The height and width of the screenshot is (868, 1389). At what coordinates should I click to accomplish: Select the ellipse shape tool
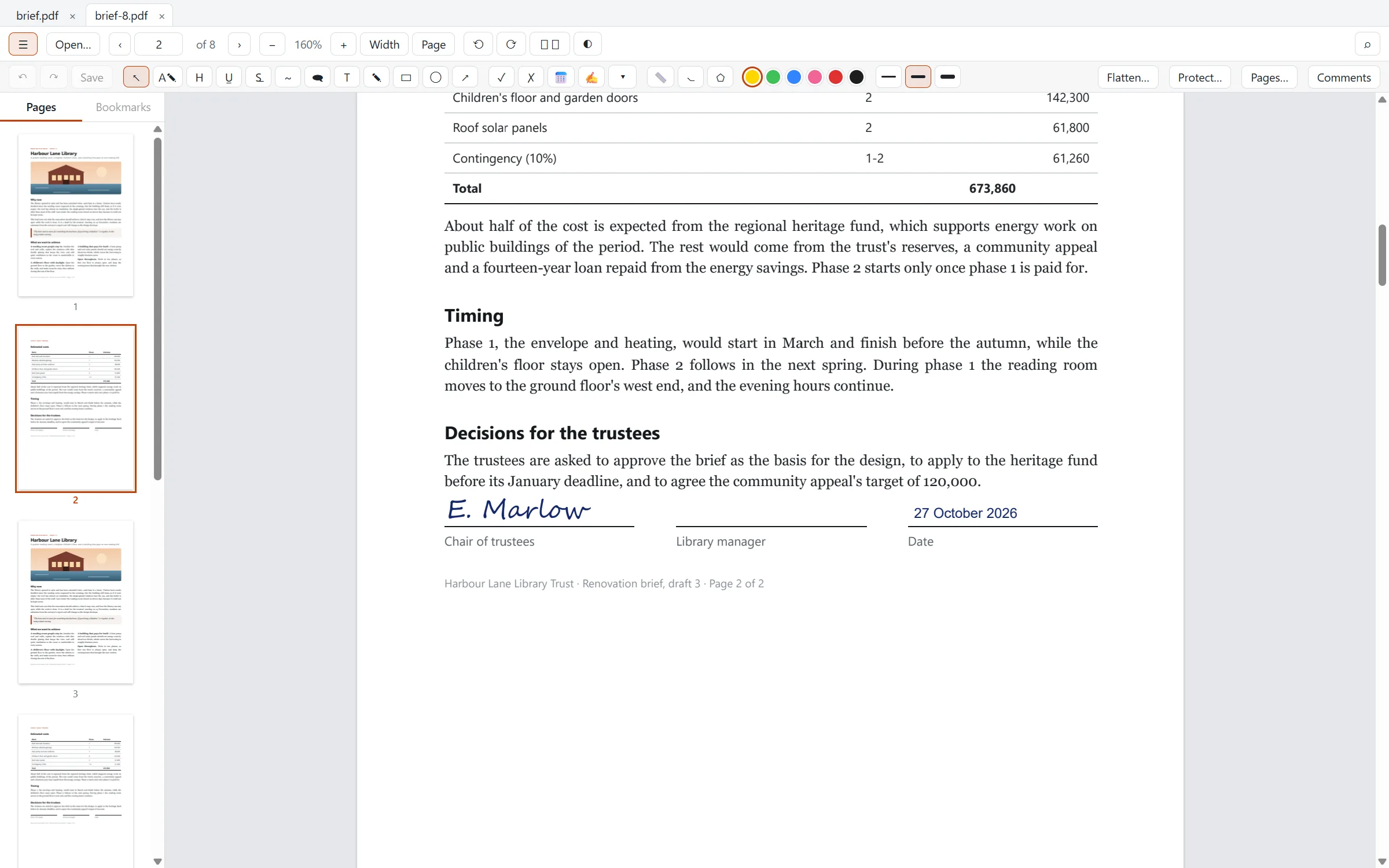(436, 77)
